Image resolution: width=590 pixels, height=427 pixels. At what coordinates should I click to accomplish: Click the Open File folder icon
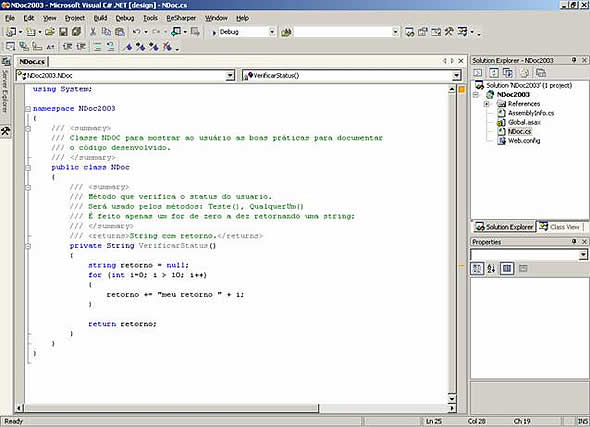point(50,32)
